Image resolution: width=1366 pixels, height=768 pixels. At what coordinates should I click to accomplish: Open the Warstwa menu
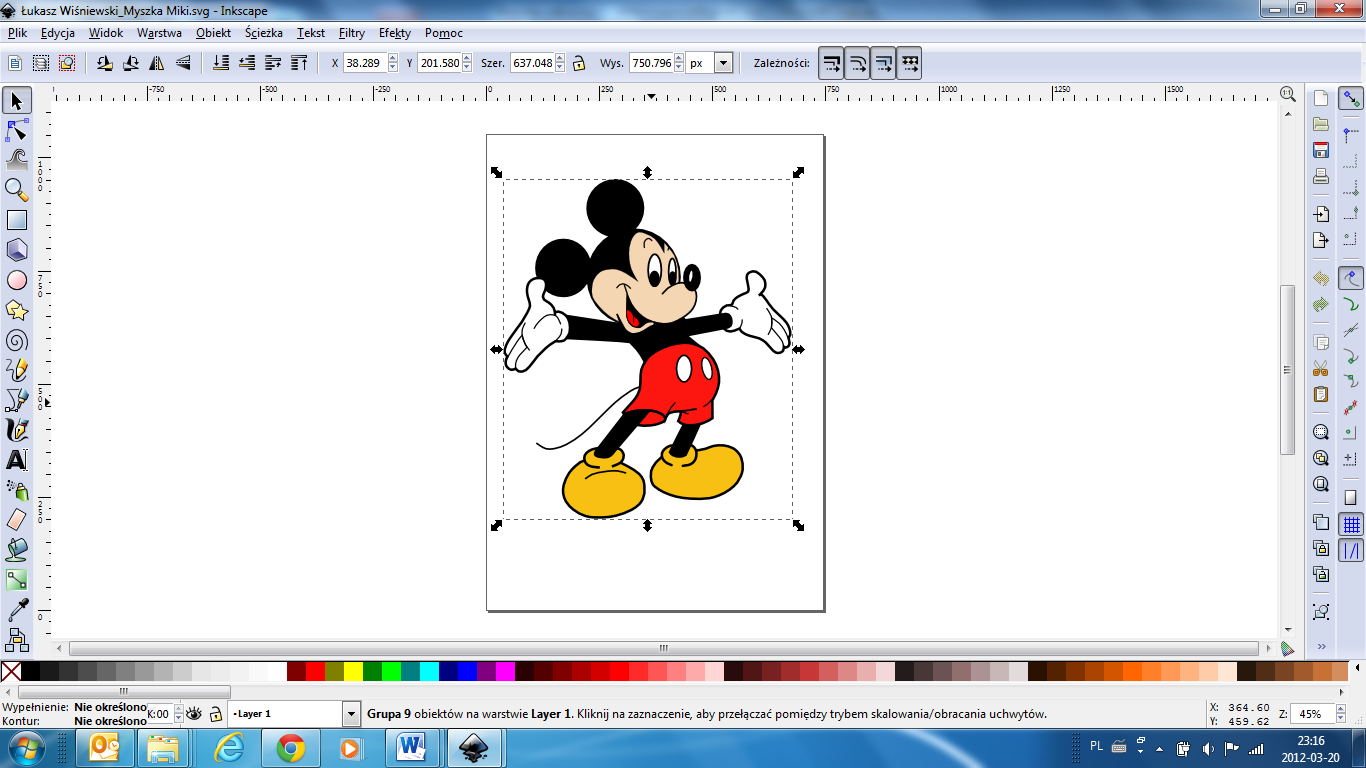[x=159, y=33]
